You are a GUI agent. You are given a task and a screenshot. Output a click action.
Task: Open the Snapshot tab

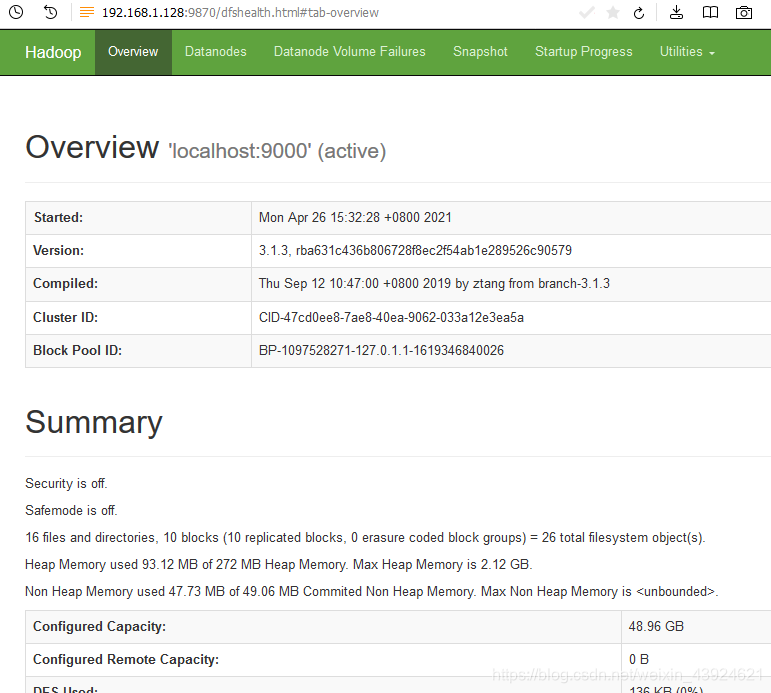point(480,52)
